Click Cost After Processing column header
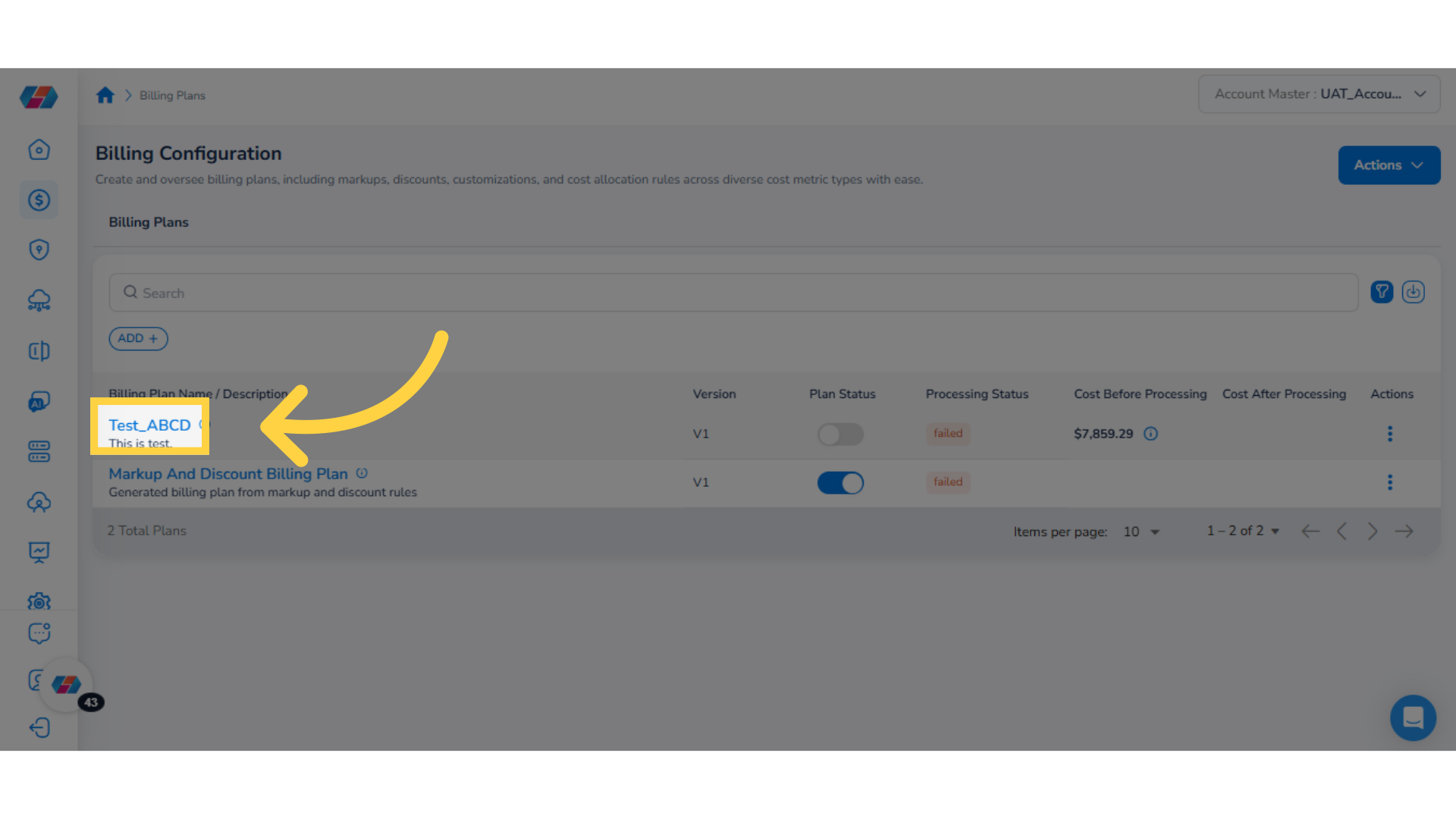This screenshot has height=819, width=1456. coord(1284,394)
